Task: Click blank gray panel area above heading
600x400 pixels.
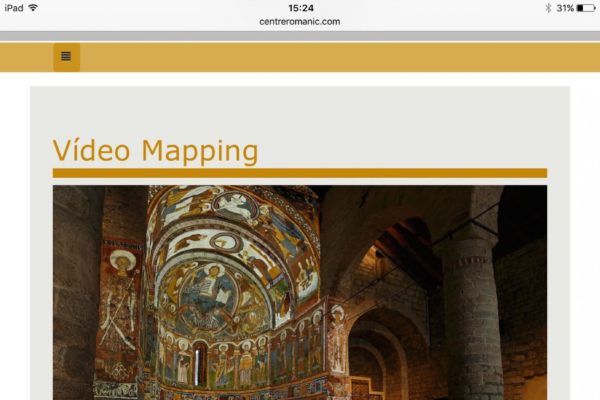Action: point(300,108)
